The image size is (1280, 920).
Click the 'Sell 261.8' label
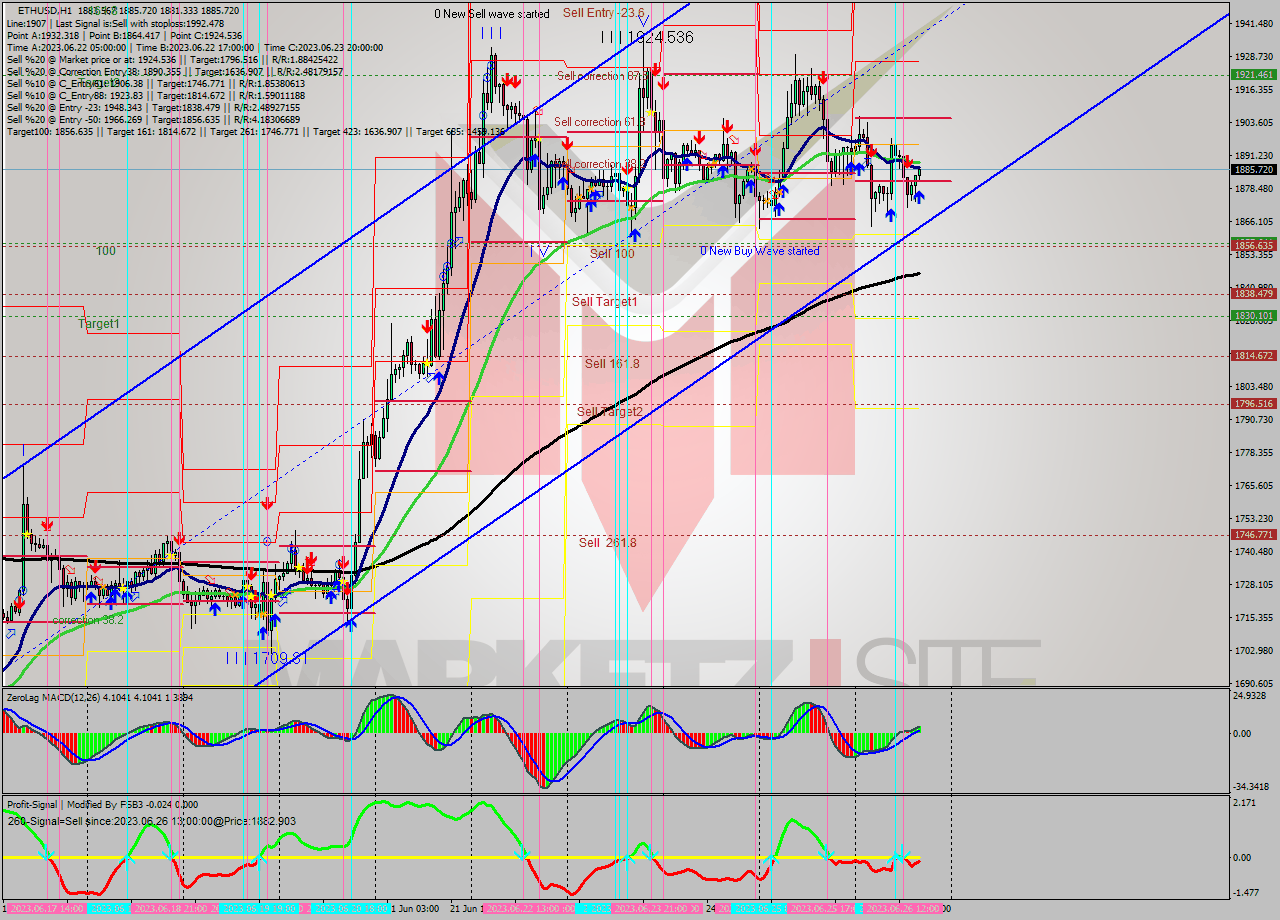point(607,542)
